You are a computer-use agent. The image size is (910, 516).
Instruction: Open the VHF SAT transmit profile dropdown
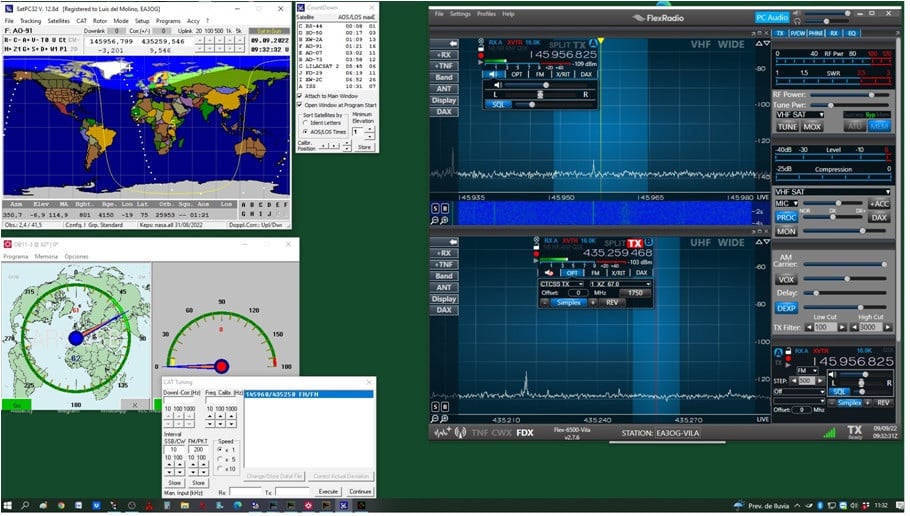pos(800,115)
